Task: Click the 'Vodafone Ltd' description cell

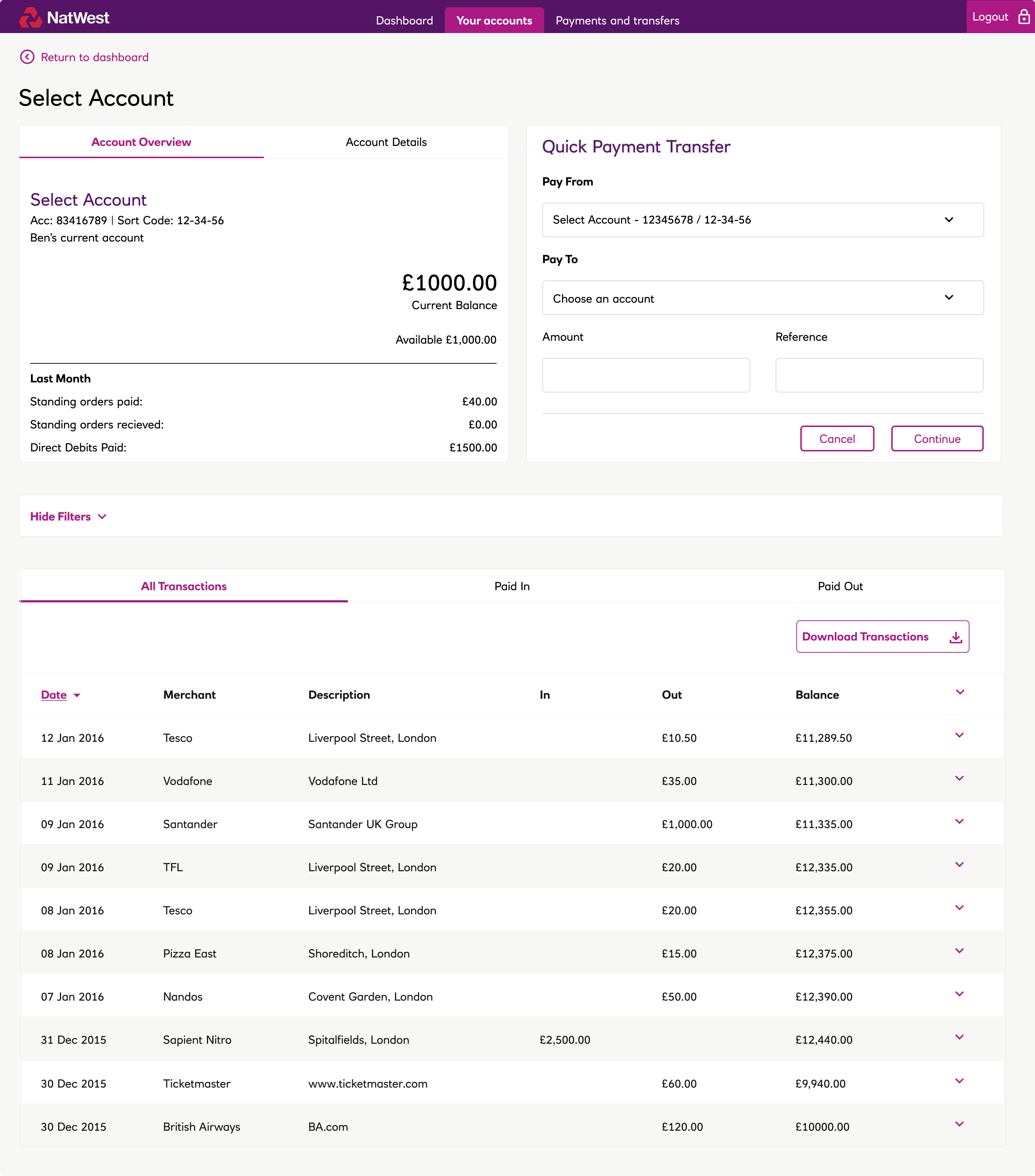Action: tap(343, 781)
